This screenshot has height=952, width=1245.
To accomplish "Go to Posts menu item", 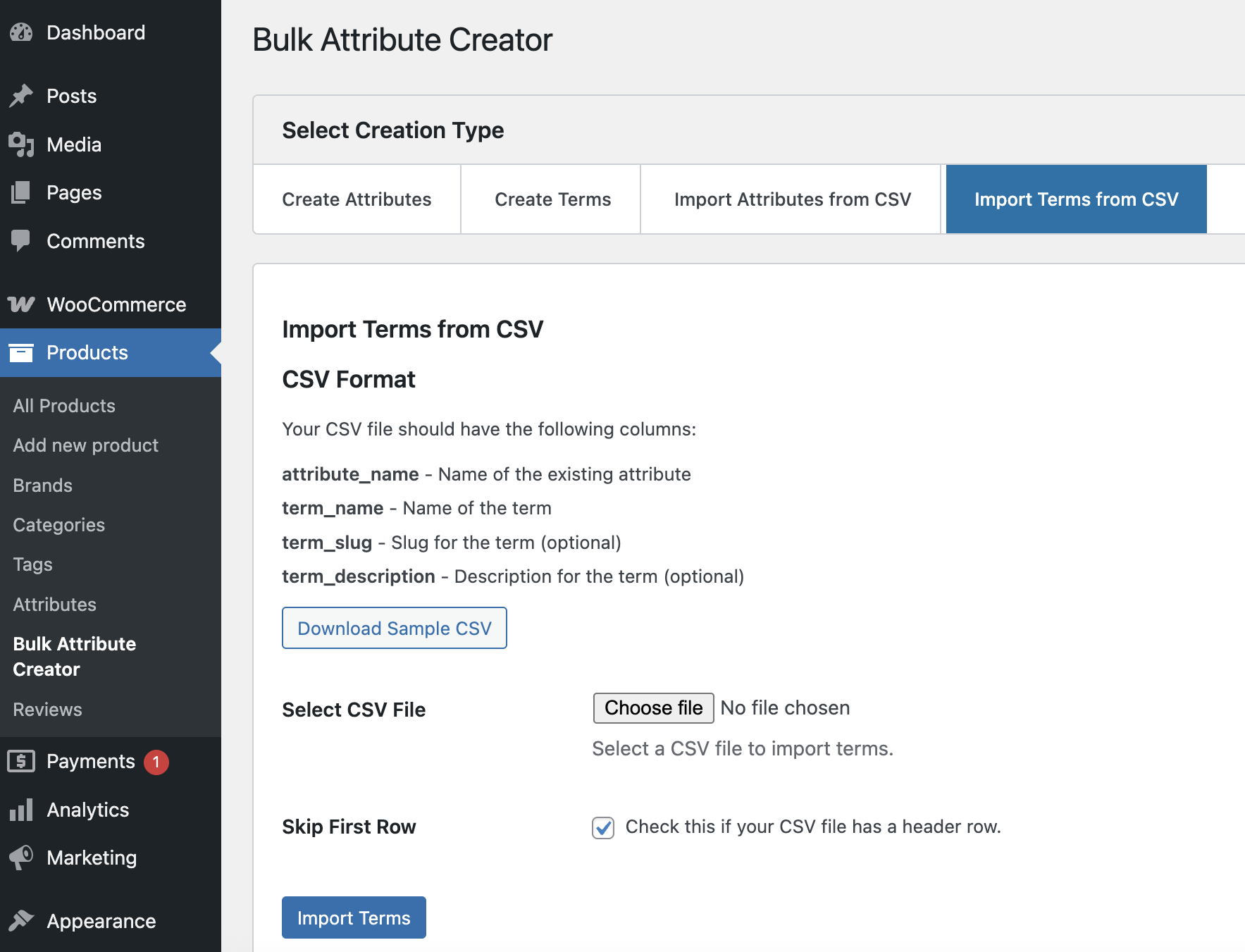I will (x=111, y=96).
